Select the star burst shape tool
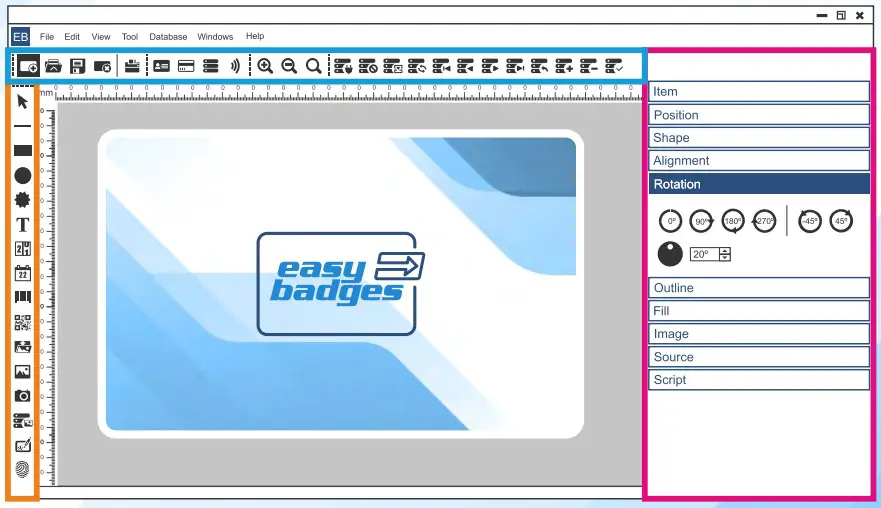 pyautogui.click(x=22, y=199)
